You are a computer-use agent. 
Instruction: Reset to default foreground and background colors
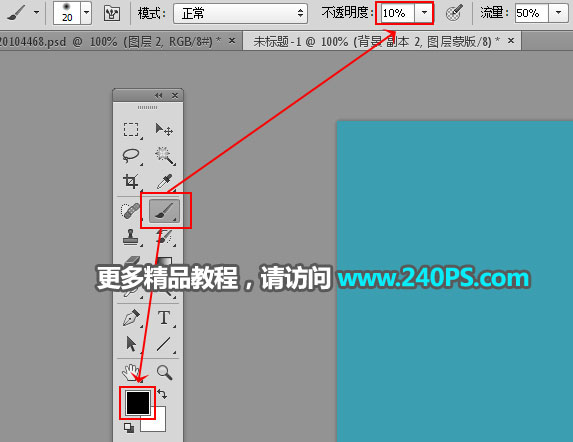click(x=129, y=428)
